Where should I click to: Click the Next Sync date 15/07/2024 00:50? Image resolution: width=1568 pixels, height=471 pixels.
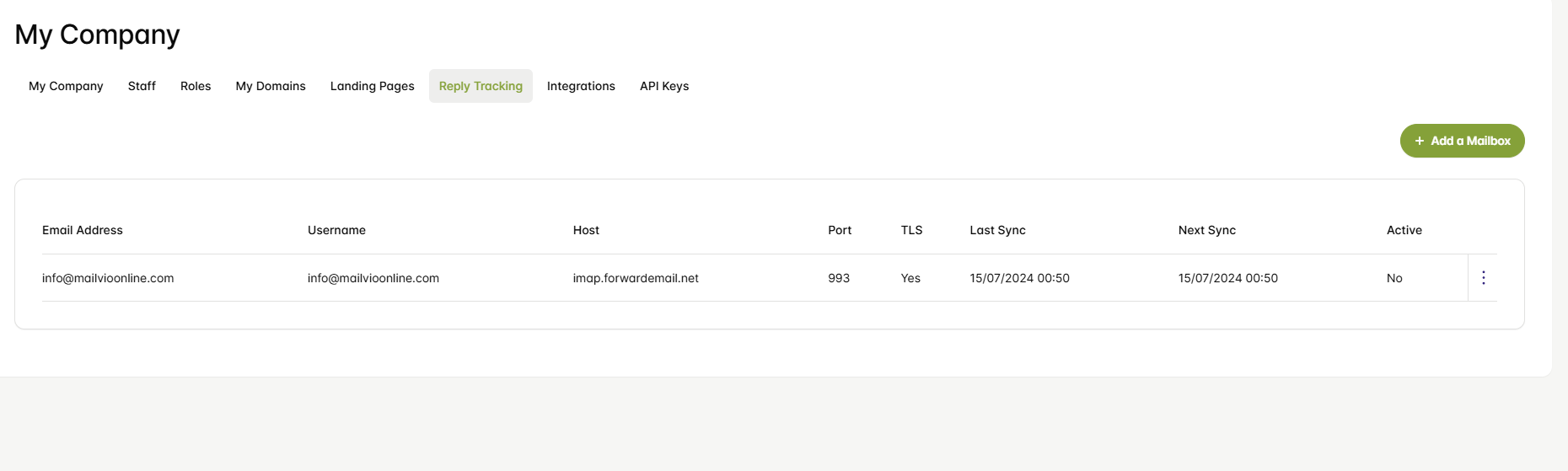tap(1227, 278)
